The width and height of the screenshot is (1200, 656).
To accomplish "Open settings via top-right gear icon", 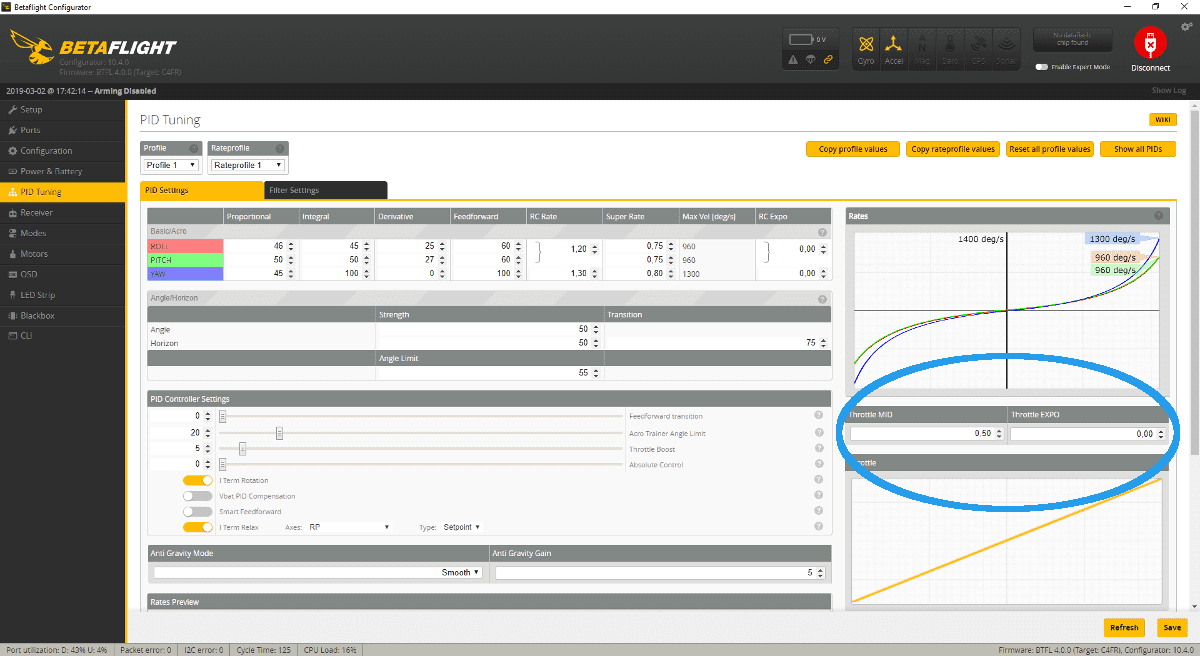I will (x=1186, y=26).
